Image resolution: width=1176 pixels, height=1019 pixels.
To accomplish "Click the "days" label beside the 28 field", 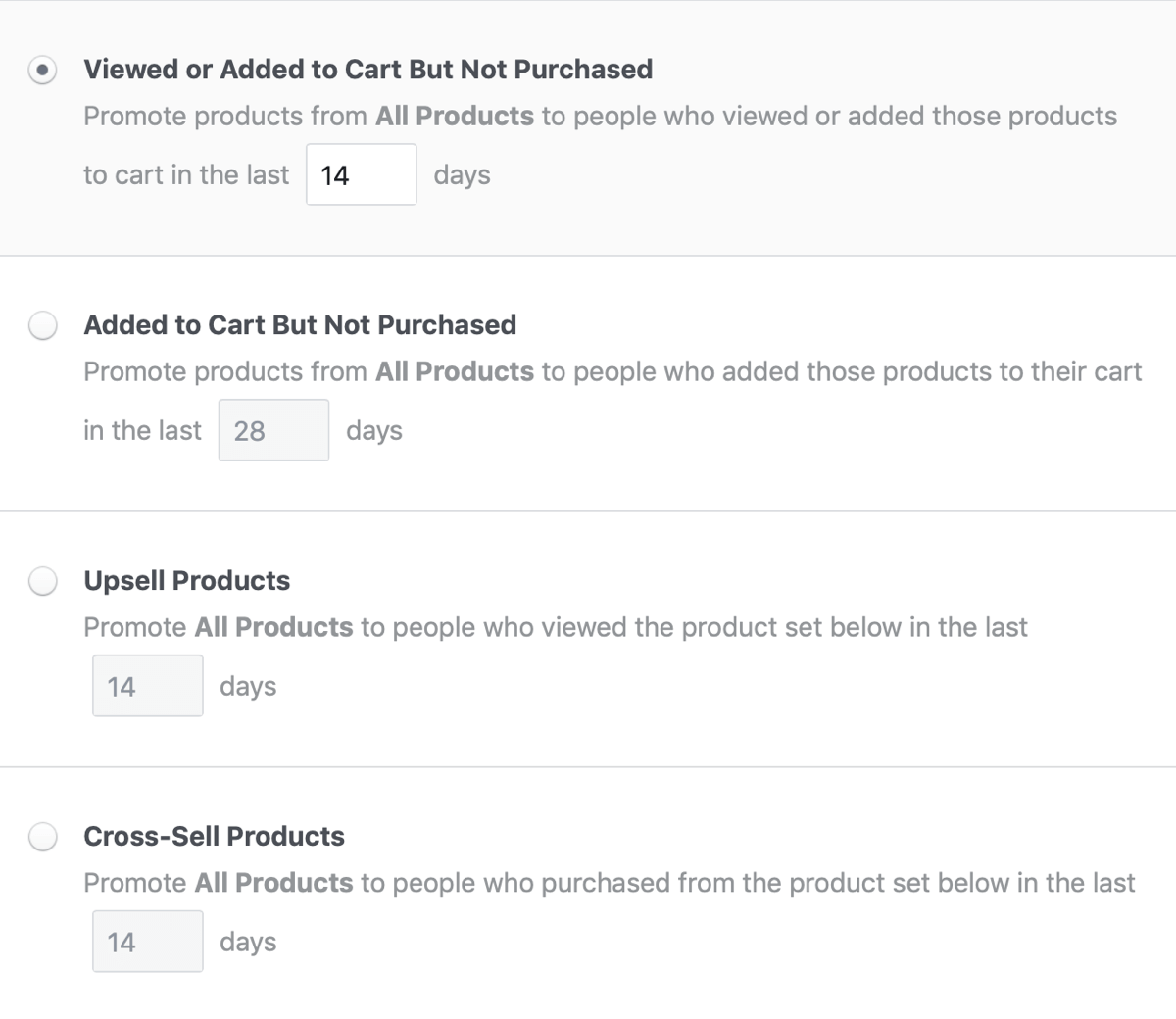I will click(374, 431).
